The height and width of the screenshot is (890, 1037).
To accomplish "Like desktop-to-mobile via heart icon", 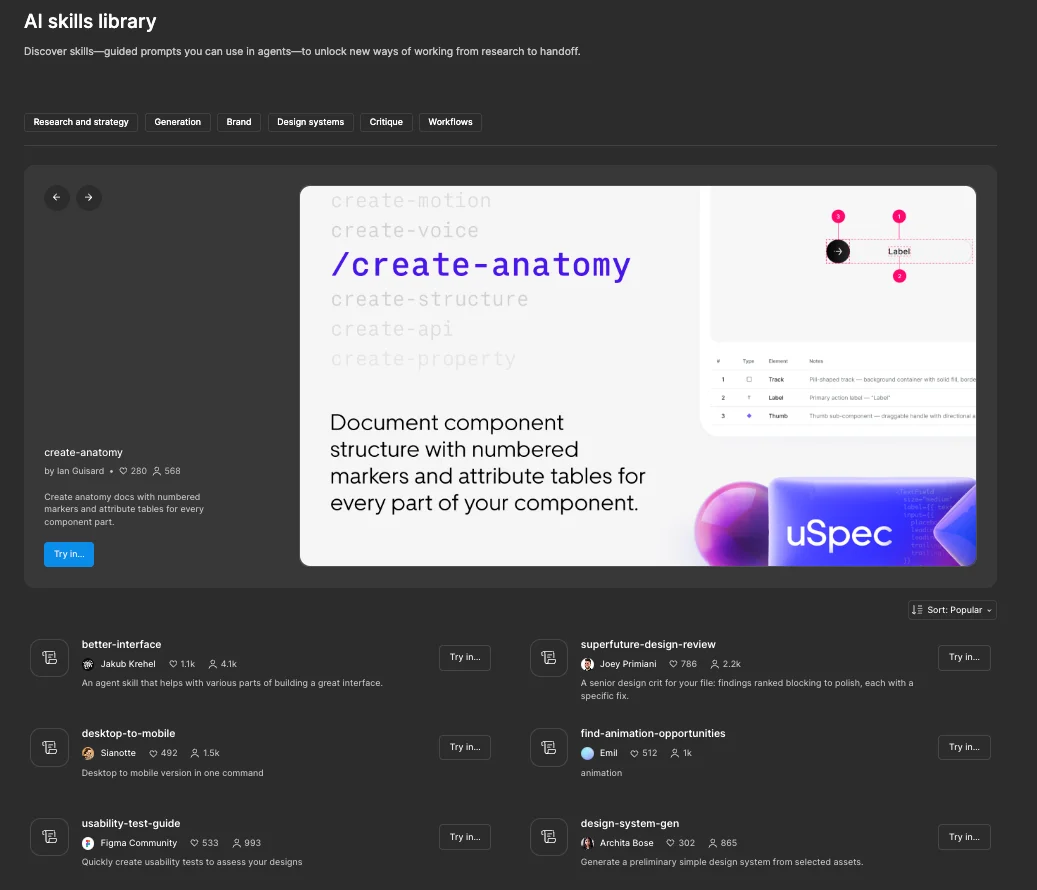I will click(153, 753).
